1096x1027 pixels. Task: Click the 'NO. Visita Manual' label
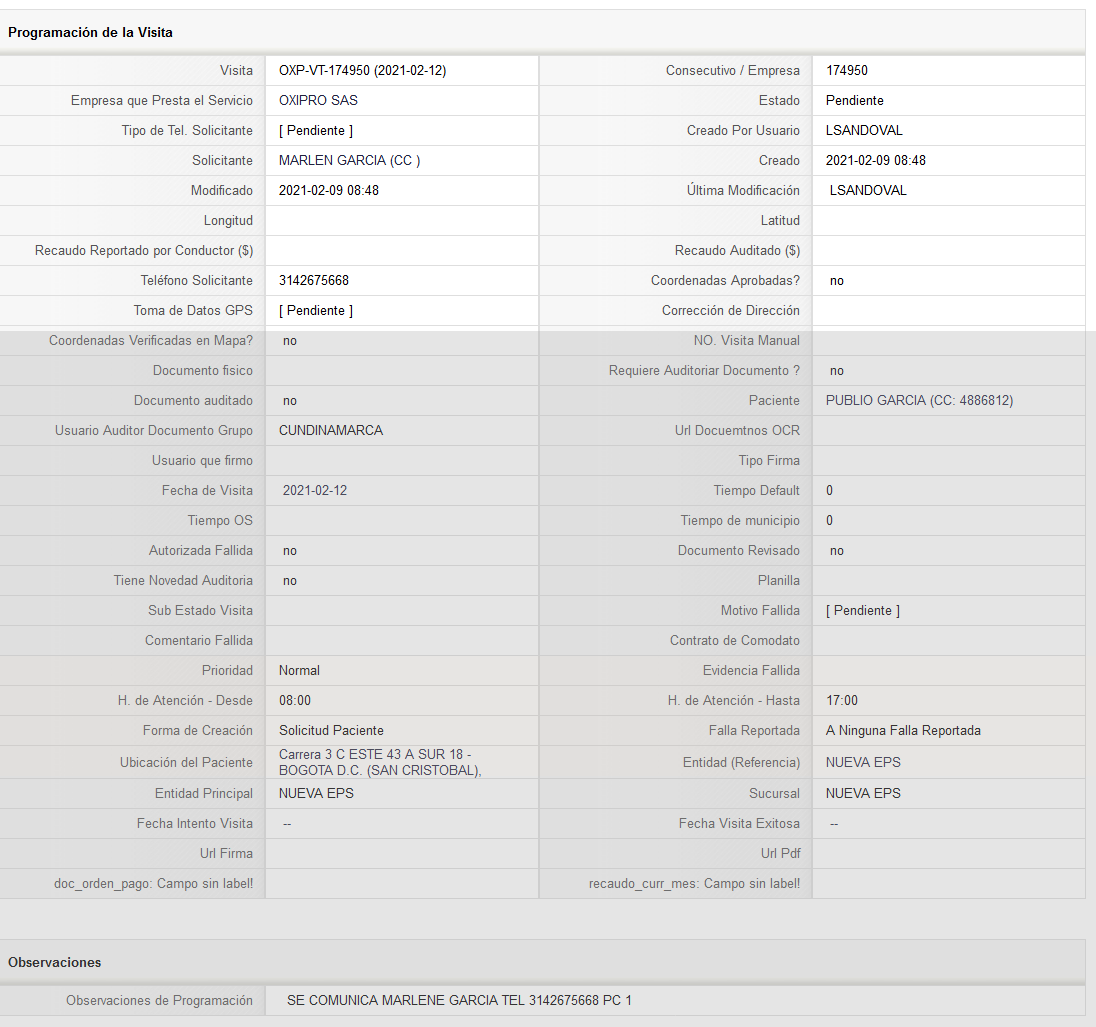(747, 341)
